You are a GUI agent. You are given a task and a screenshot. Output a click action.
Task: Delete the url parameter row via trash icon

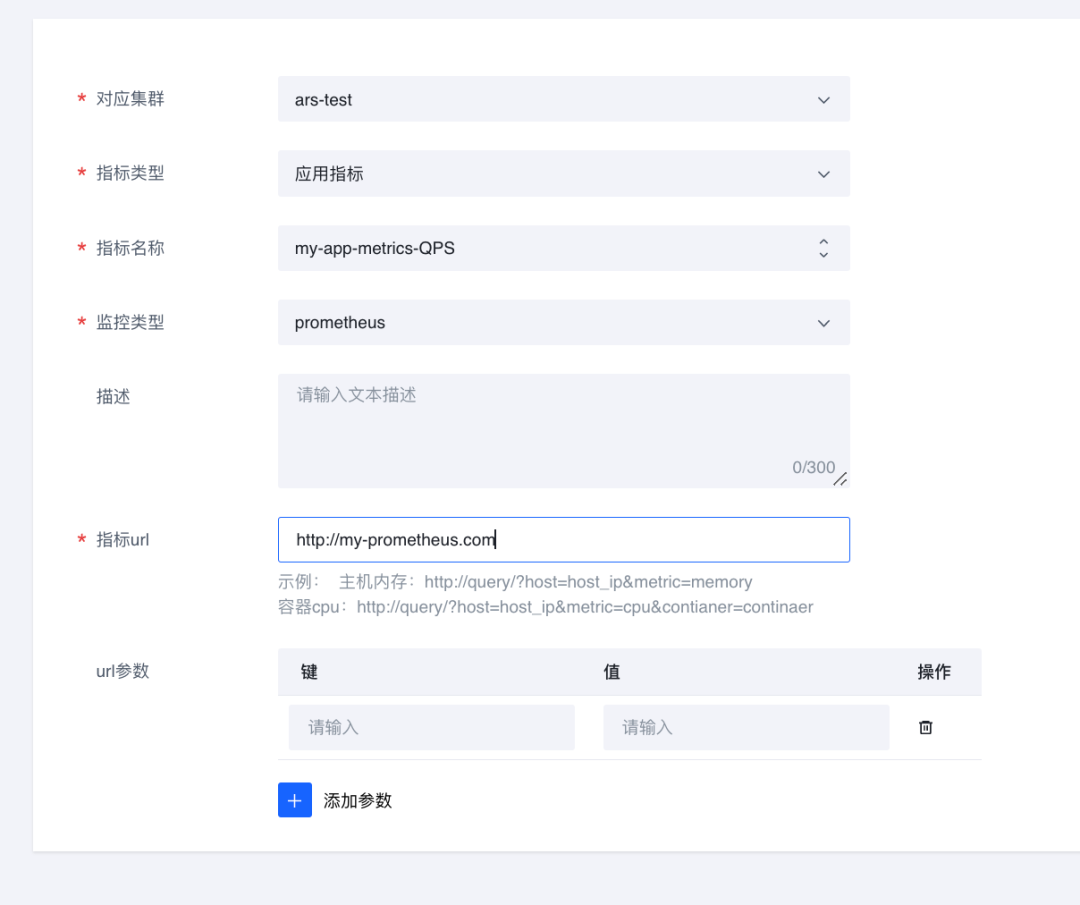(926, 727)
